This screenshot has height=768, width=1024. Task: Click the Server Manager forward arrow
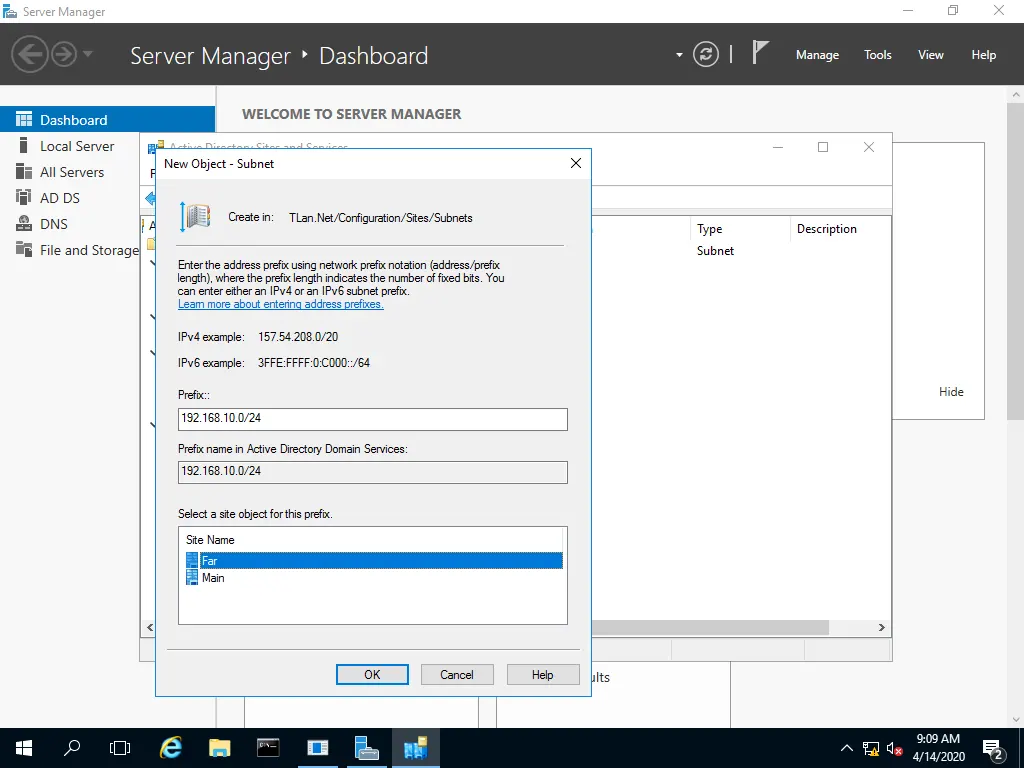(x=64, y=54)
